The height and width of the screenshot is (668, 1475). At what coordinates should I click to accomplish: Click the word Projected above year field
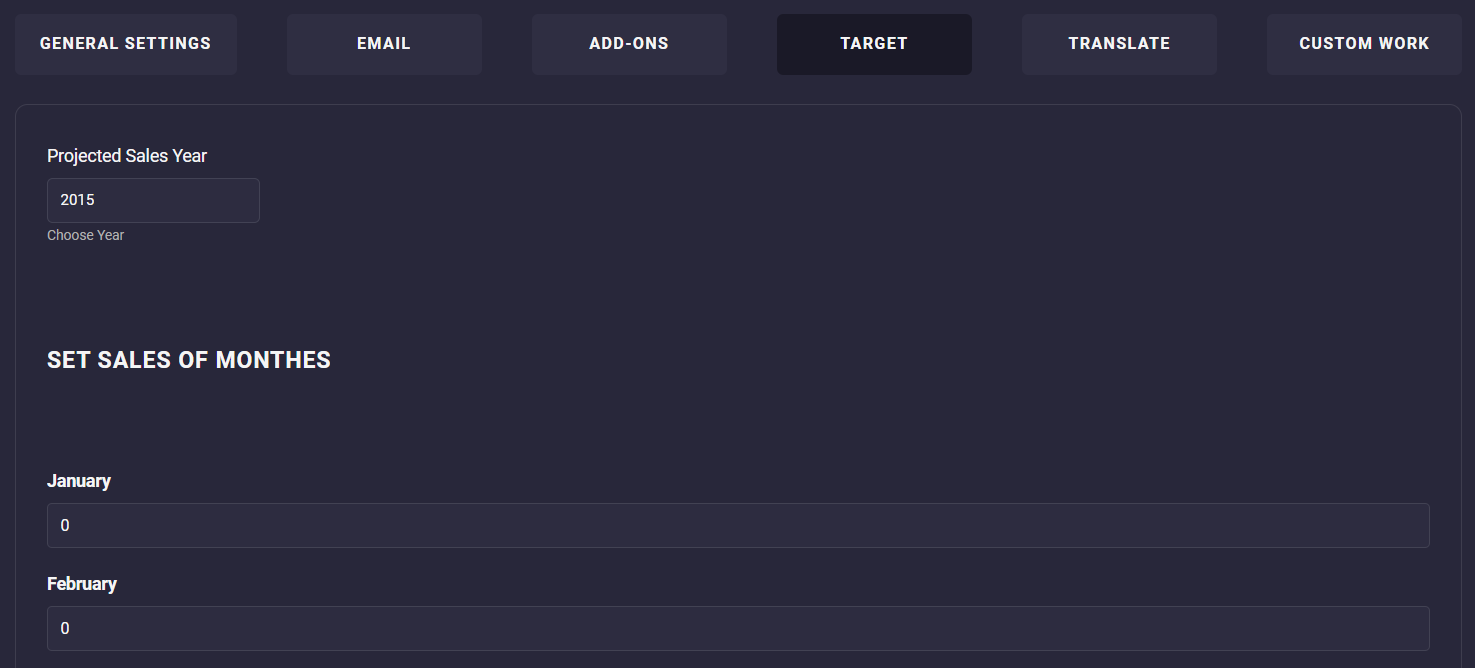click(84, 156)
